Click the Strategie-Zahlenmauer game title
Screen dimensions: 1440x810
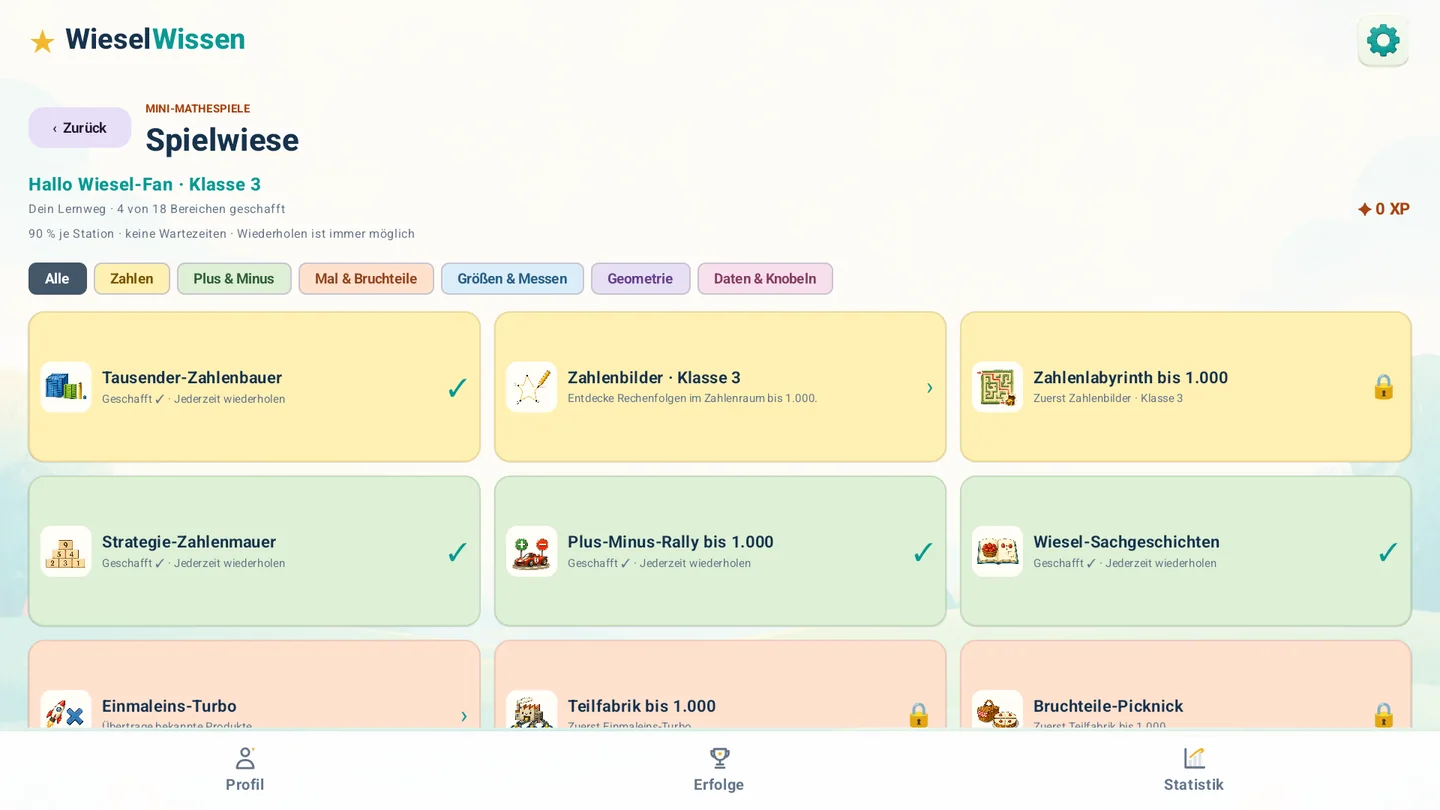pos(189,542)
